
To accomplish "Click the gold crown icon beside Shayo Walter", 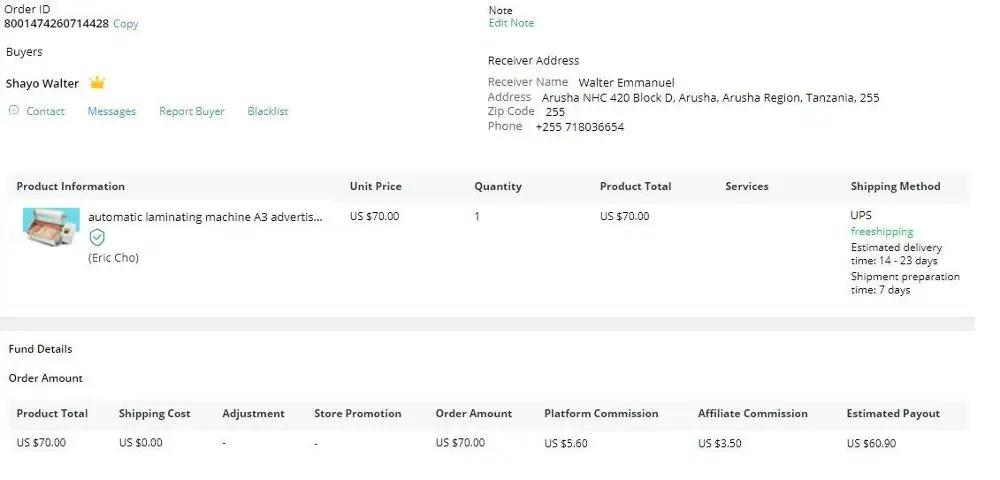I will [x=97, y=83].
